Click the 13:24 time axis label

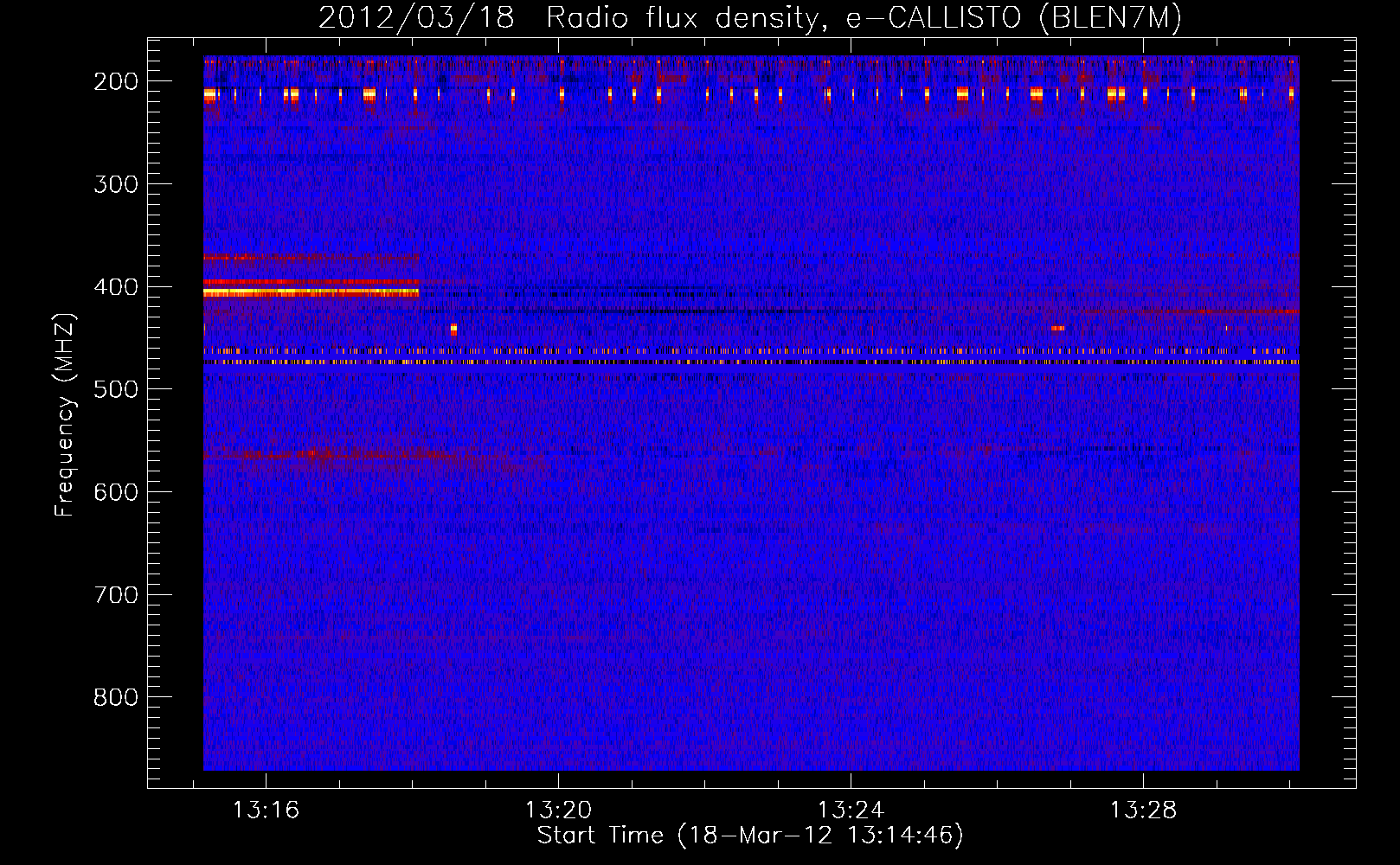tap(851, 811)
